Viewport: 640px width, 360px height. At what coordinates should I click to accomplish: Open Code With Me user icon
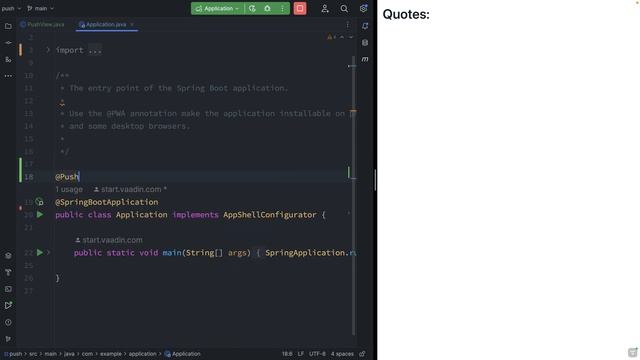tap(325, 9)
